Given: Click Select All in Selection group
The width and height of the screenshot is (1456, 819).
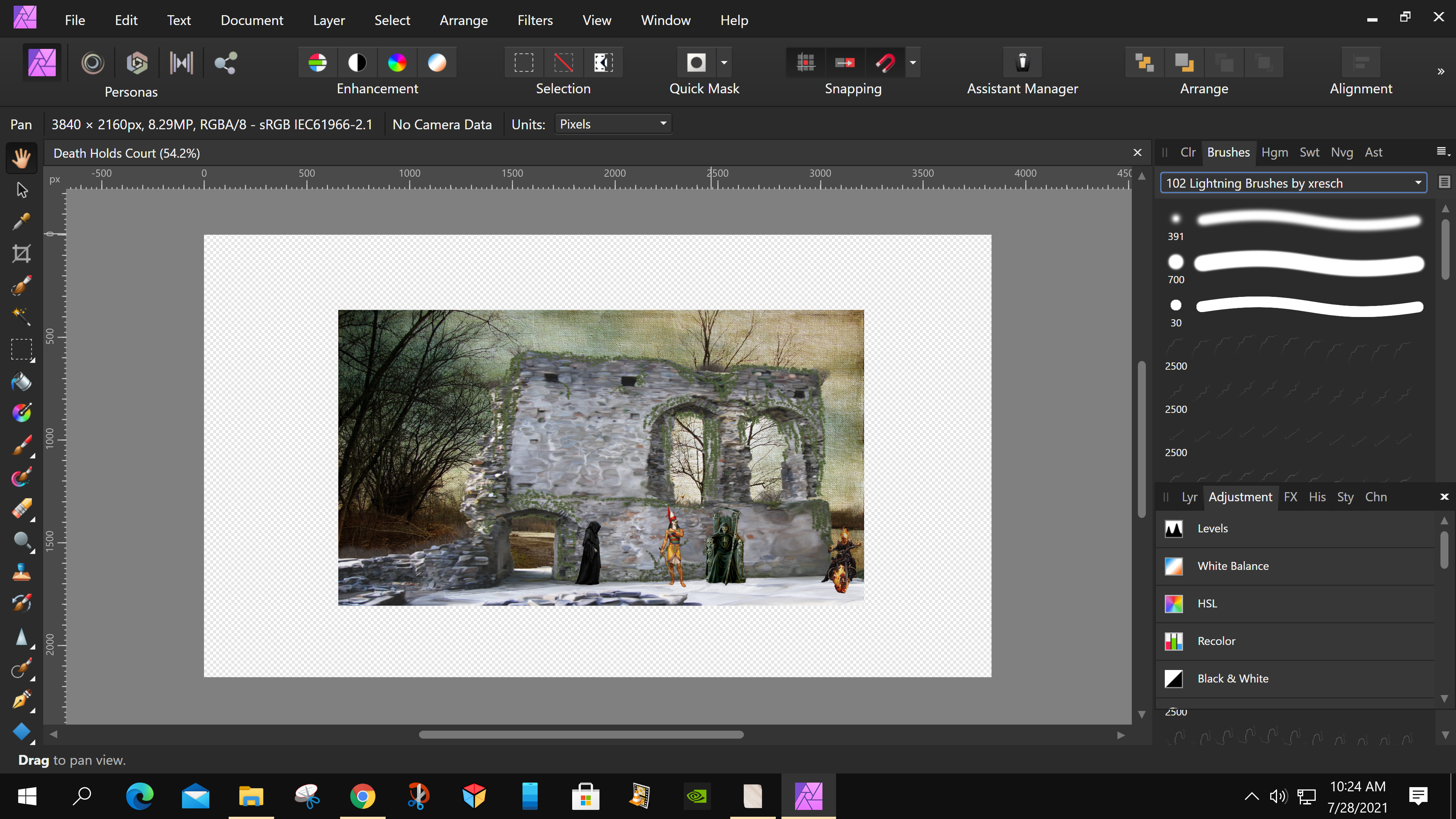Looking at the screenshot, I should pyautogui.click(x=524, y=62).
